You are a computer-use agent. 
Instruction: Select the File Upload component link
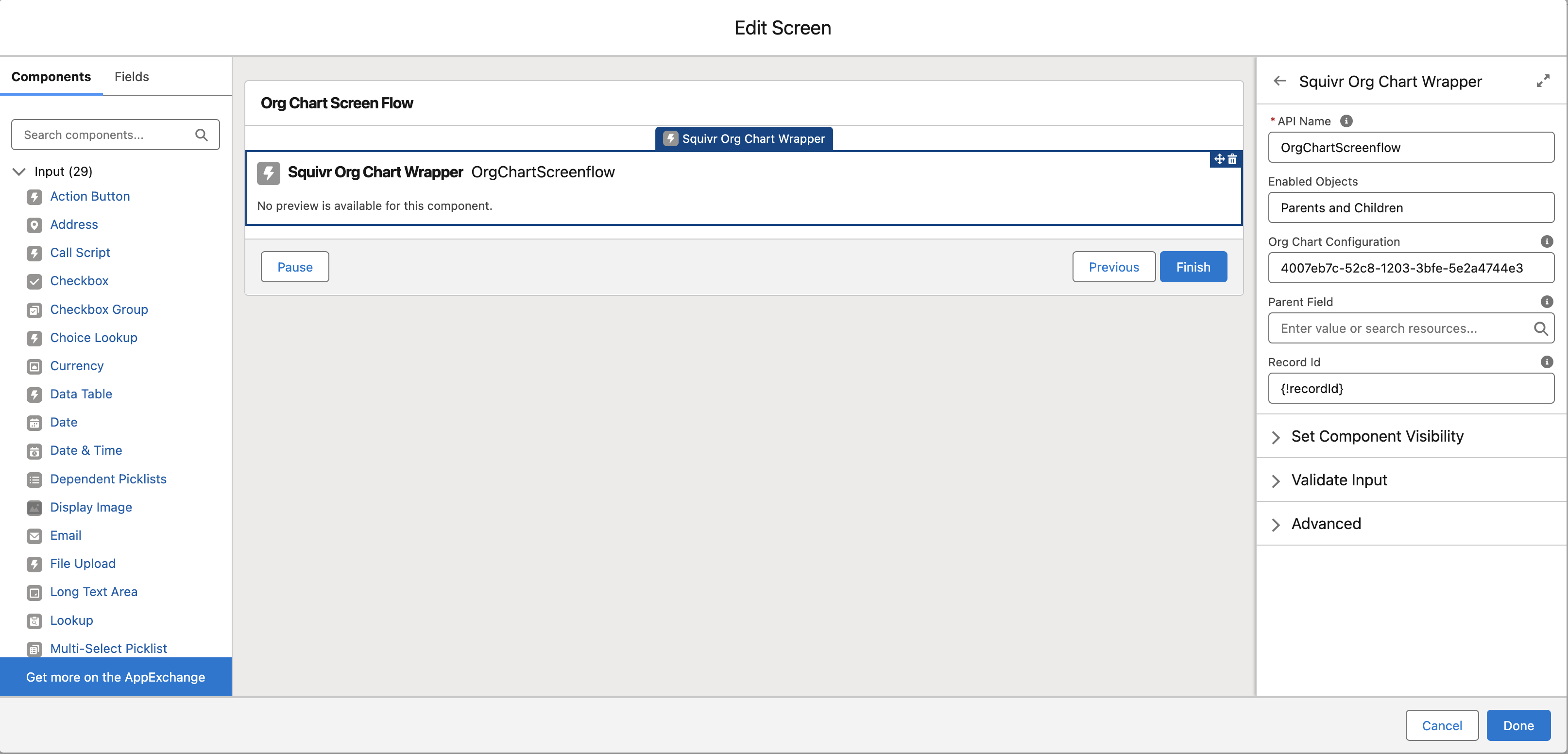coord(83,564)
